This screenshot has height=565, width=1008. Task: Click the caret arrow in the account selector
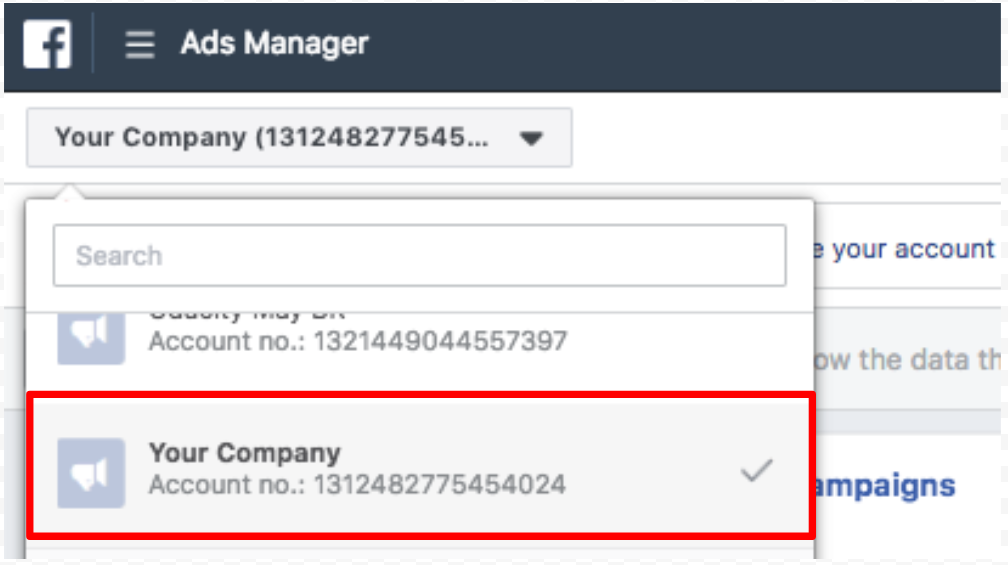tap(531, 138)
